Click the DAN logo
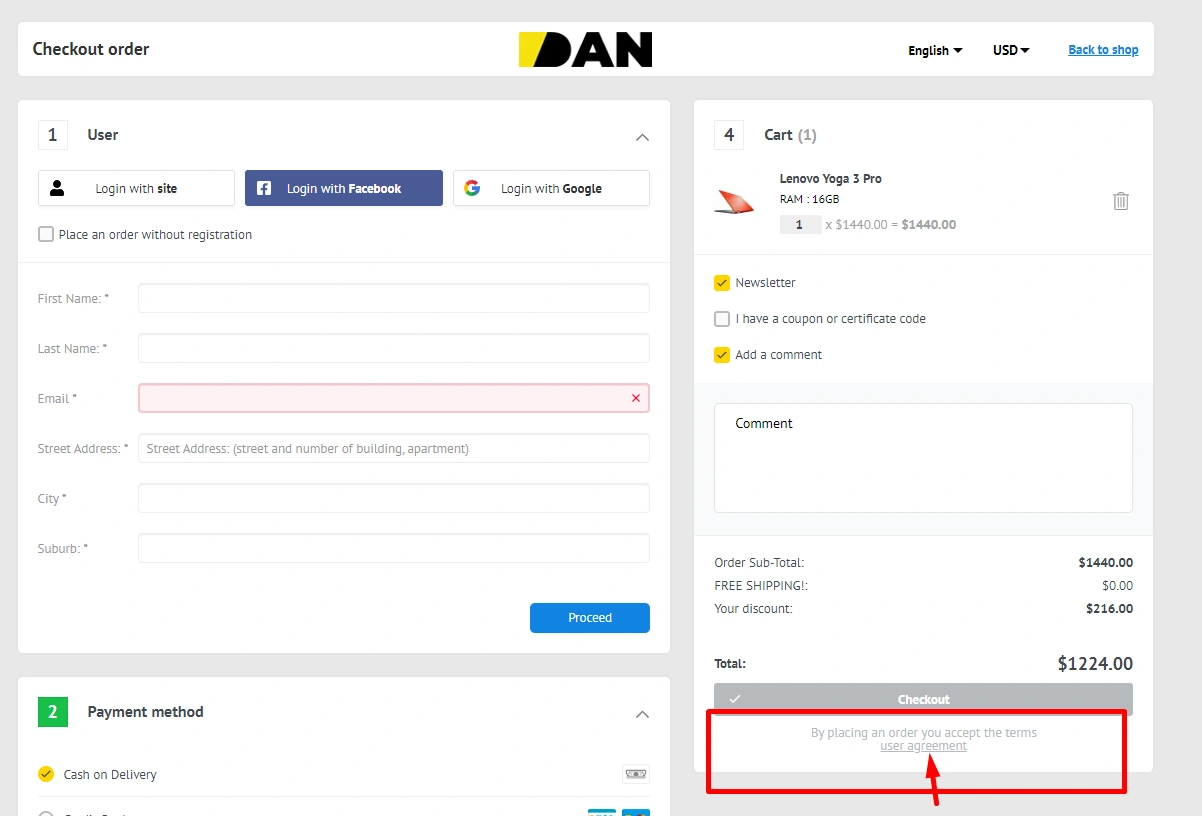Image resolution: width=1202 pixels, height=816 pixels. (585, 49)
